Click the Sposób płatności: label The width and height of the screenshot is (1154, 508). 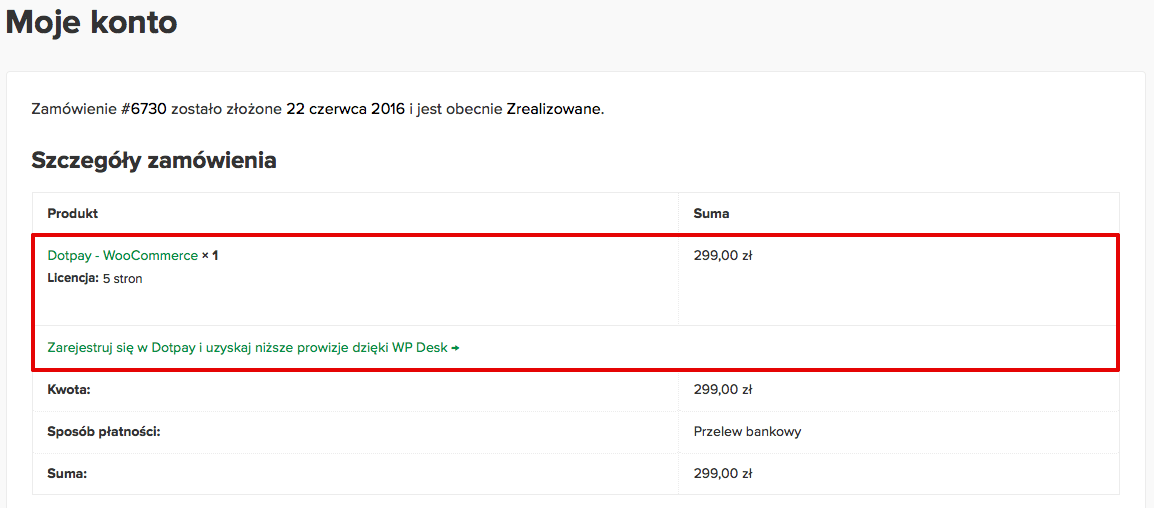click(104, 431)
